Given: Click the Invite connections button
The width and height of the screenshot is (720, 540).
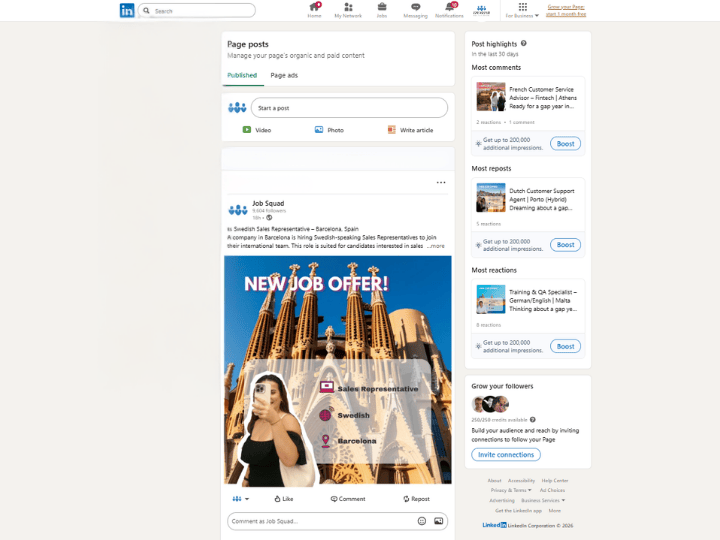Looking at the screenshot, I should tap(505, 454).
